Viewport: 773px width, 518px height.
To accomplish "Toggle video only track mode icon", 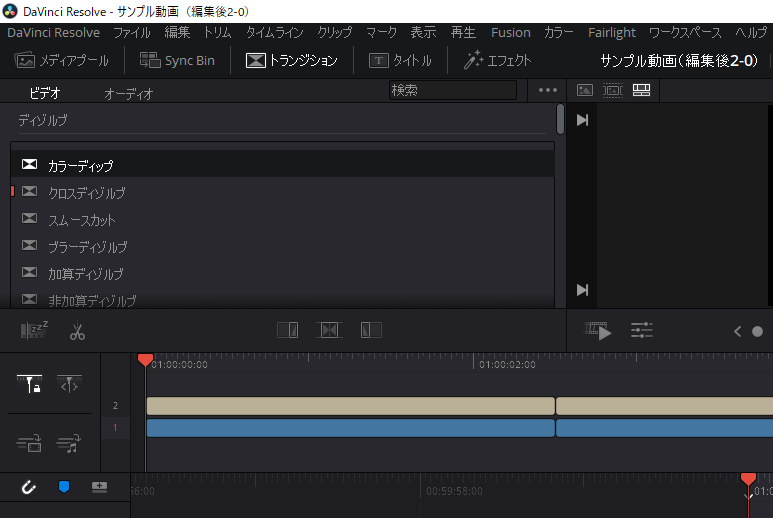I will (x=29, y=444).
